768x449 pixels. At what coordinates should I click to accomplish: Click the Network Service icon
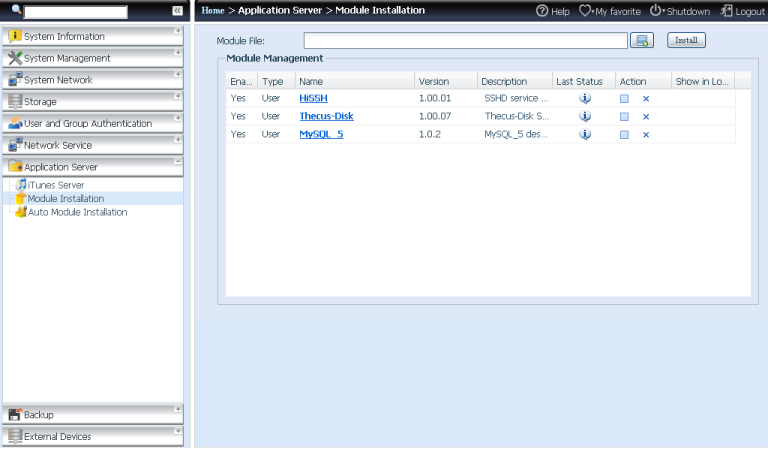pyautogui.click(x=15, y=145)
